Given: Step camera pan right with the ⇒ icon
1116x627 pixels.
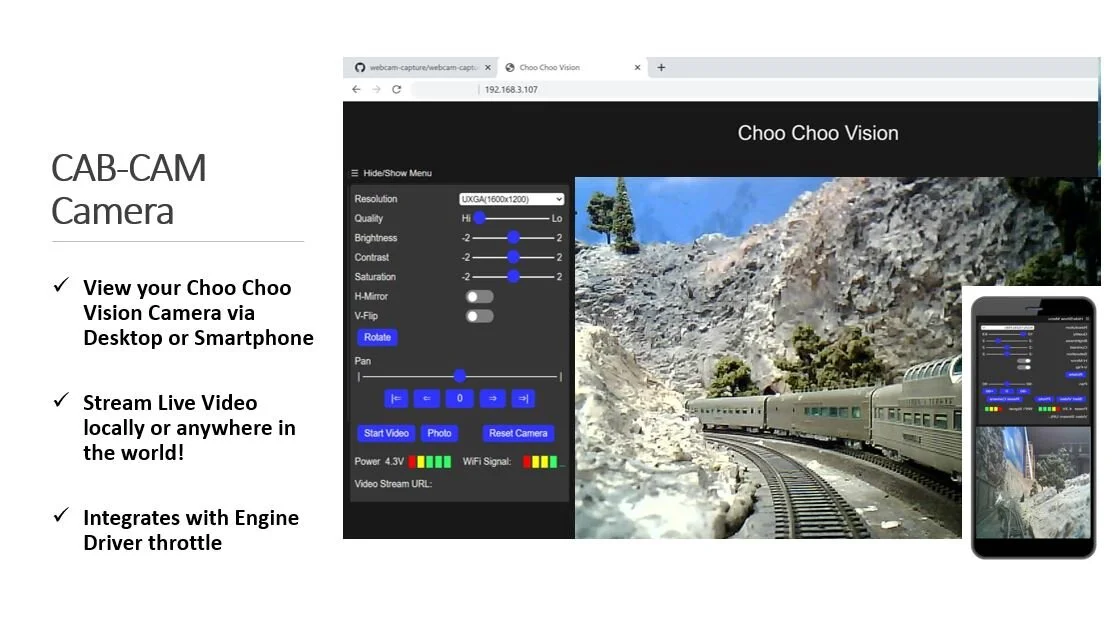Looking at the screenshot, I should 492,398.
